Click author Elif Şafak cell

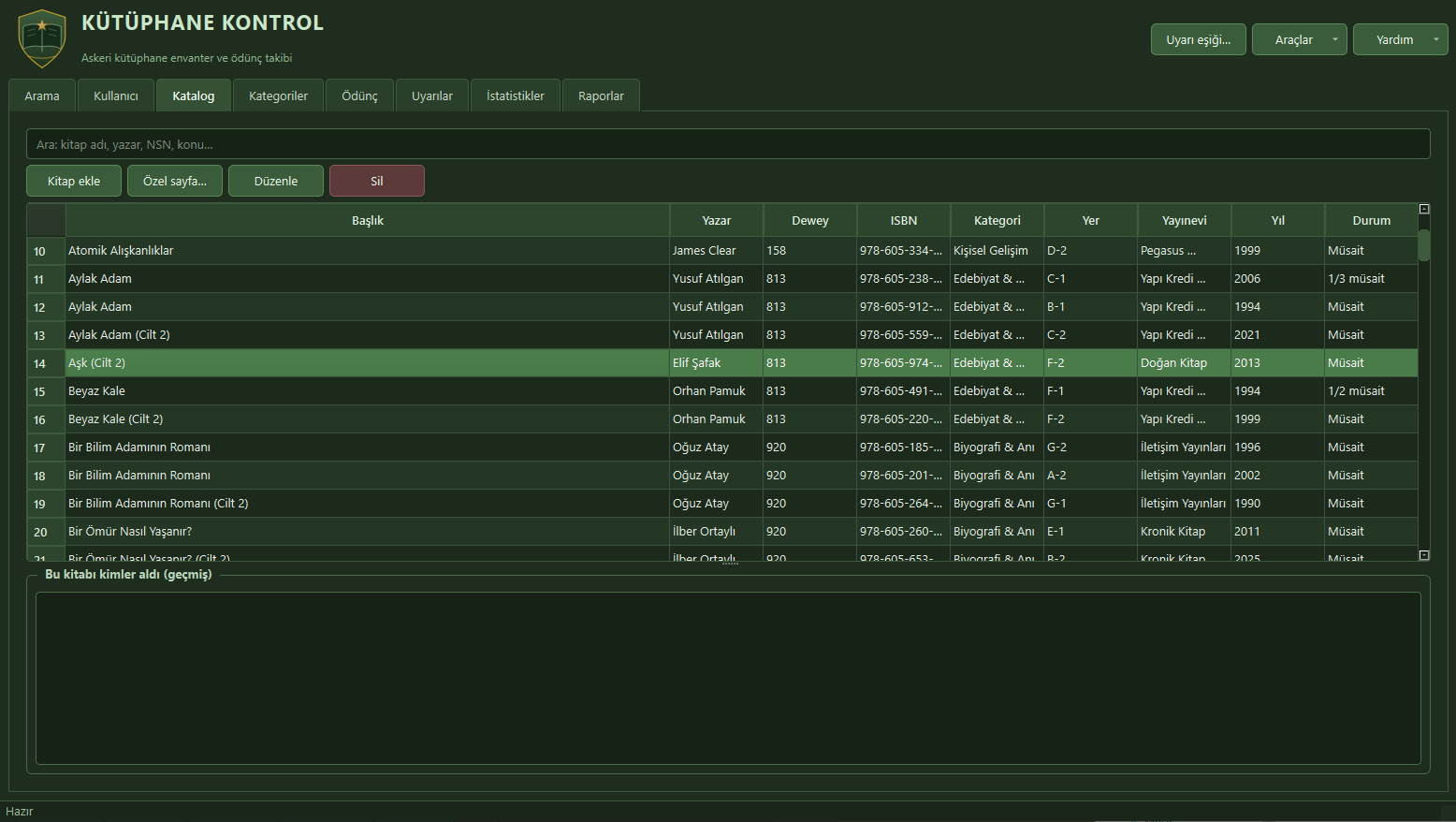click(x=717, y=362)
